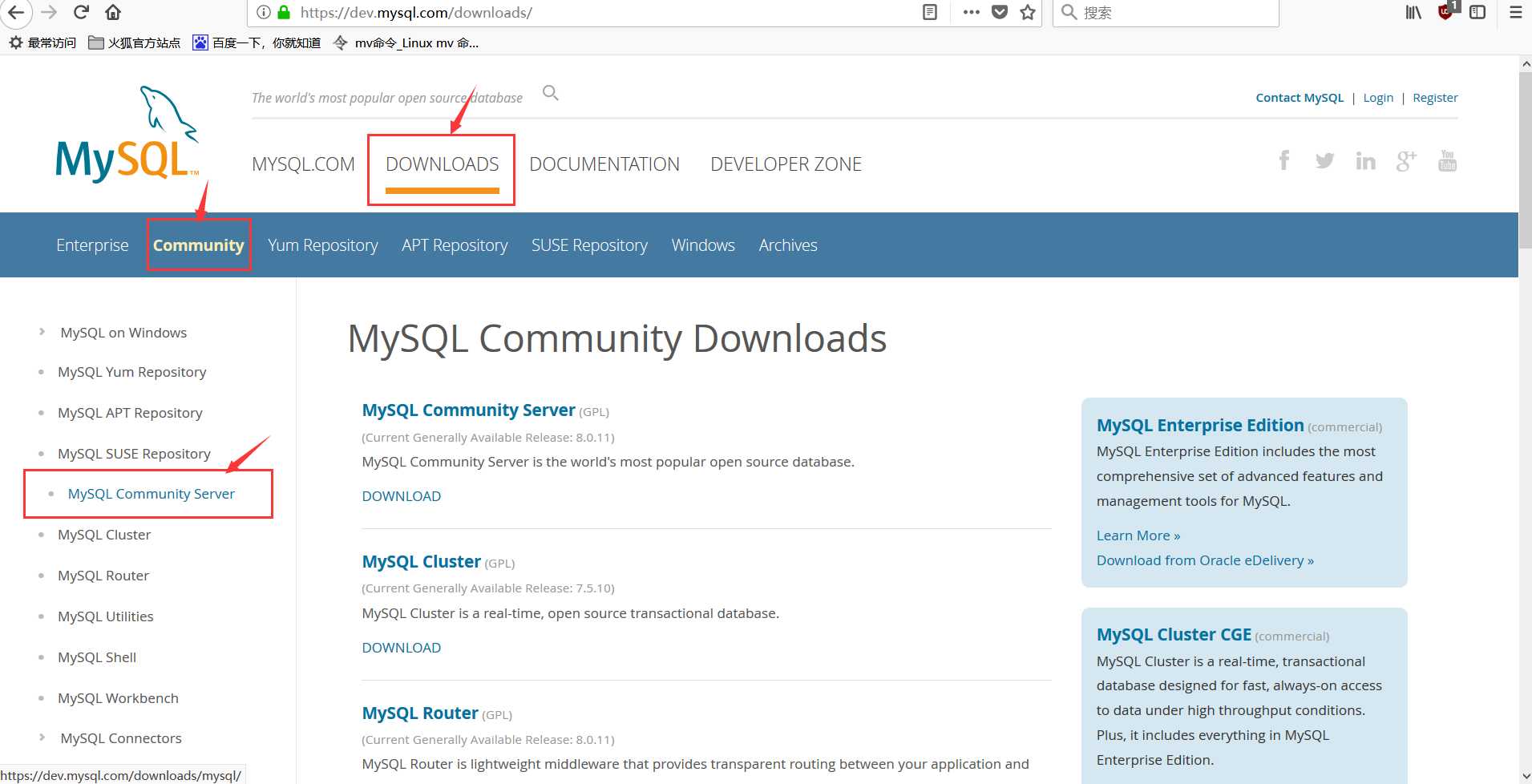
Task: Open MySQL Shell in sidebar
Action: click(97, 657)
